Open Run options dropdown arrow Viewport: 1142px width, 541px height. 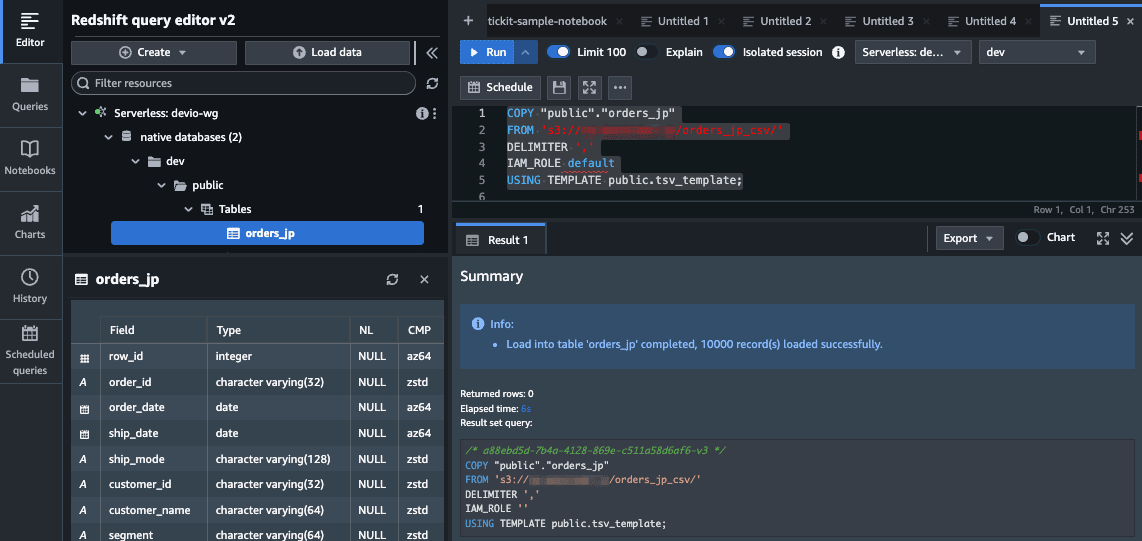pyautogui.click(x=527, y=52)
